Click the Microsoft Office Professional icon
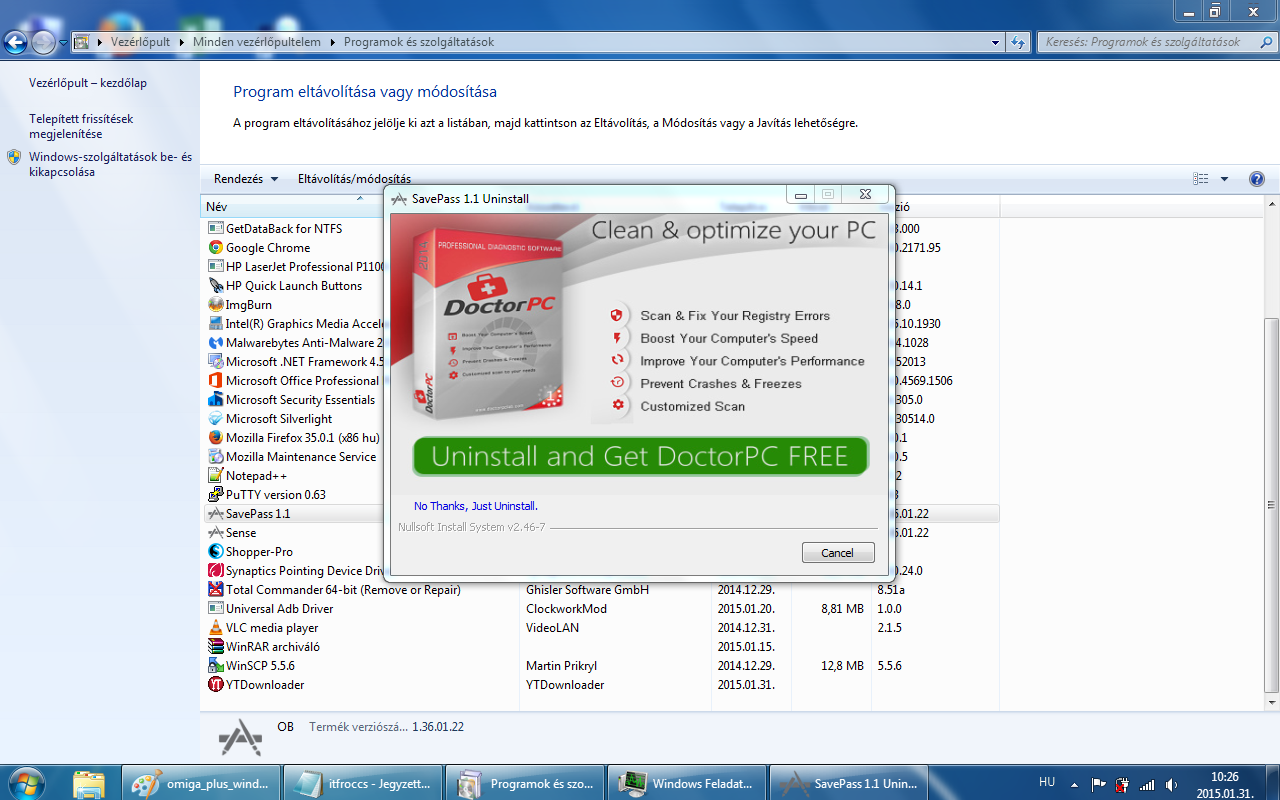The height and width of the screenshot is (800, 1280). point(215,381)
